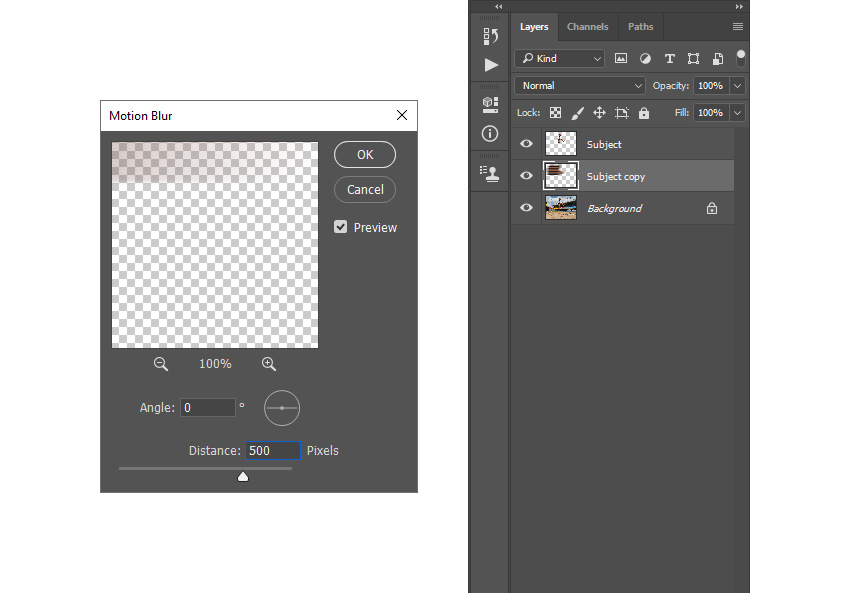Screen dimensions: 850x593
Task: Open the Kind filter dropdown
Action: [560, 59]
